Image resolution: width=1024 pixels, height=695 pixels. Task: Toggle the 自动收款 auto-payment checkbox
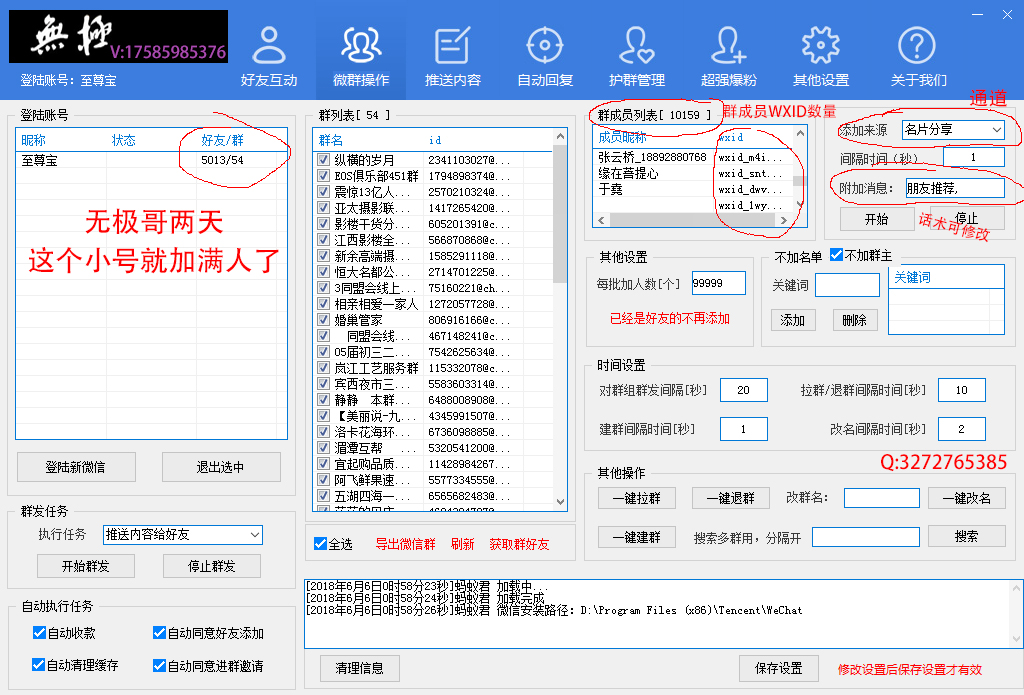click(37, 632)
